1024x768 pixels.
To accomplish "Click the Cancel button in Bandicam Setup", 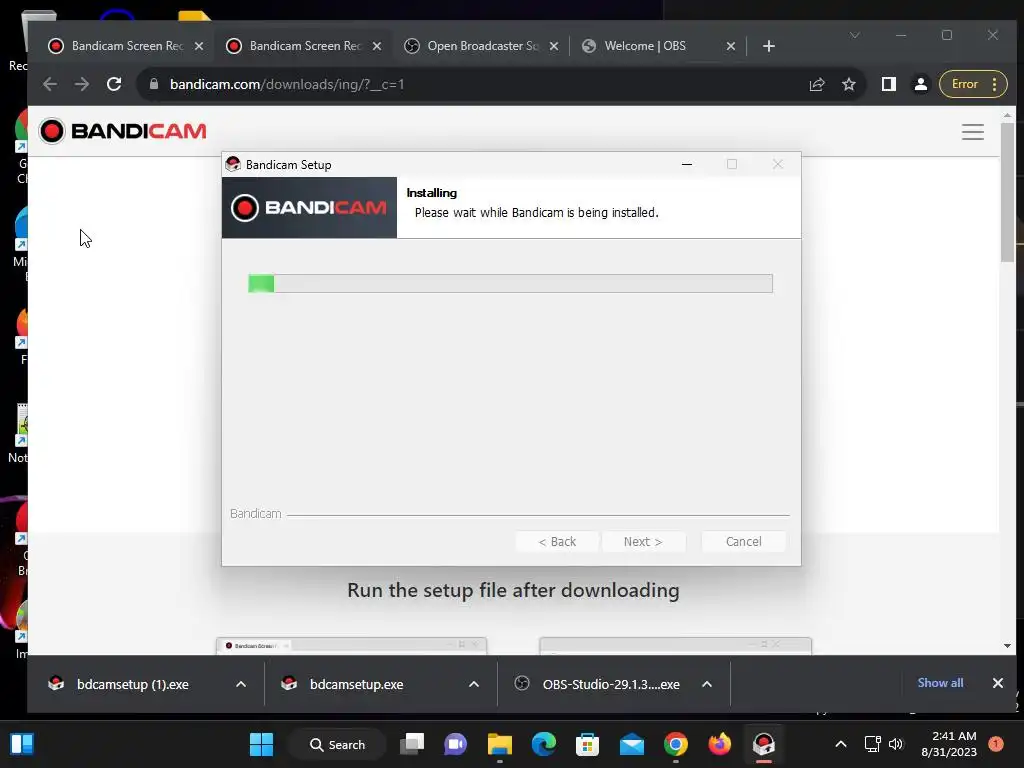I will 743,541.
